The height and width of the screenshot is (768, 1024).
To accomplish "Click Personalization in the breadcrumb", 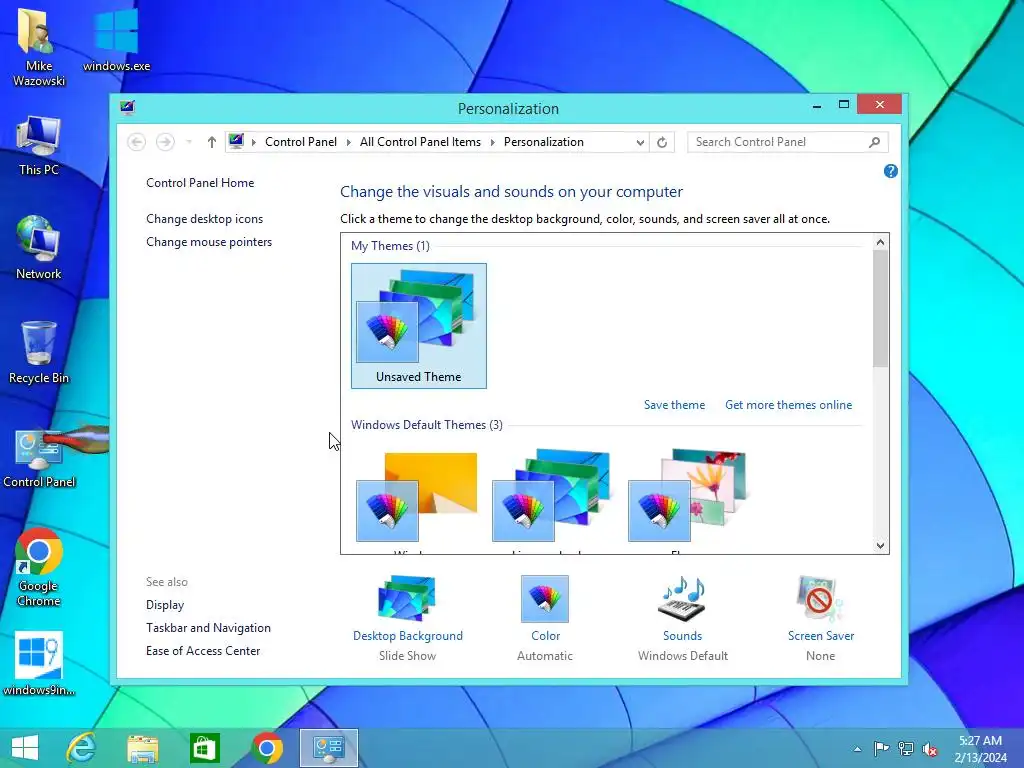I will click(x=543, y=142).
